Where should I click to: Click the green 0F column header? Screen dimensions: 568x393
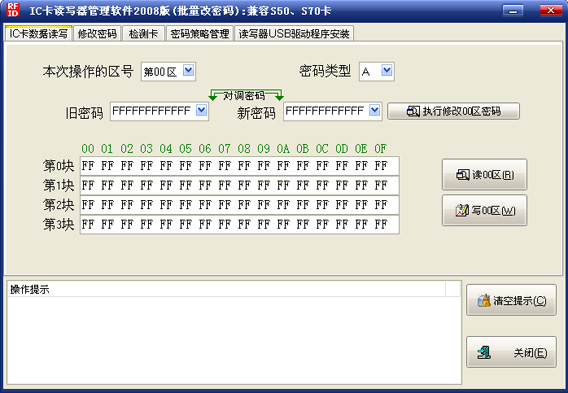point(381,149)
